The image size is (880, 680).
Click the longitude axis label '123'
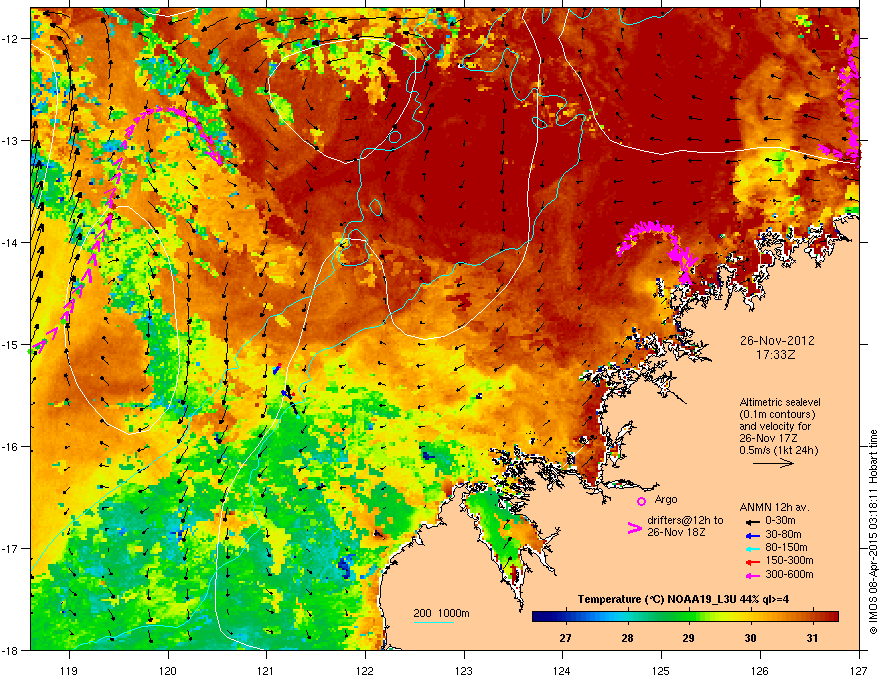tap(464, 670)
